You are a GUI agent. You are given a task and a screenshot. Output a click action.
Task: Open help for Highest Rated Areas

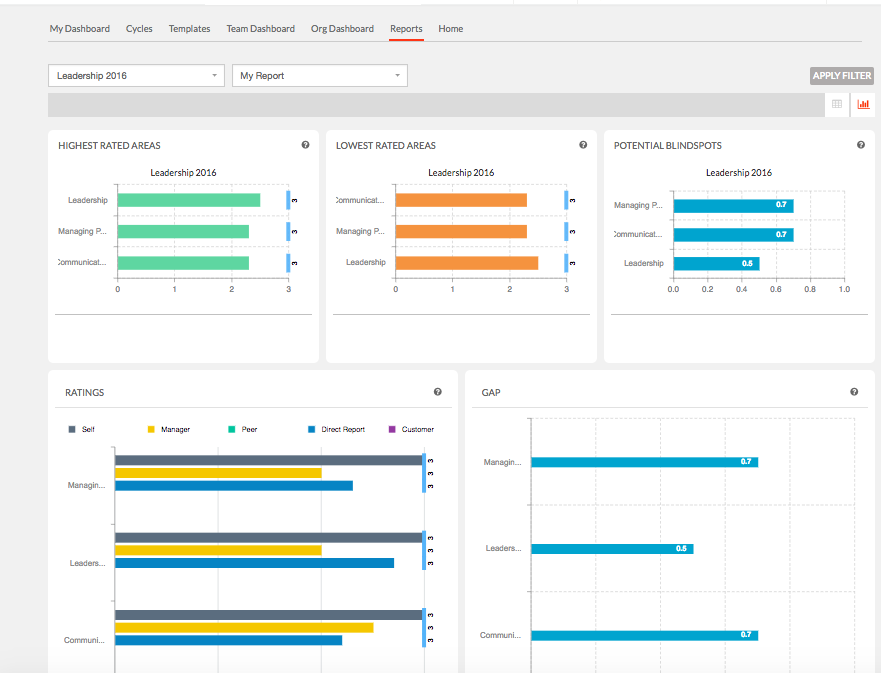tap(305, 145)
